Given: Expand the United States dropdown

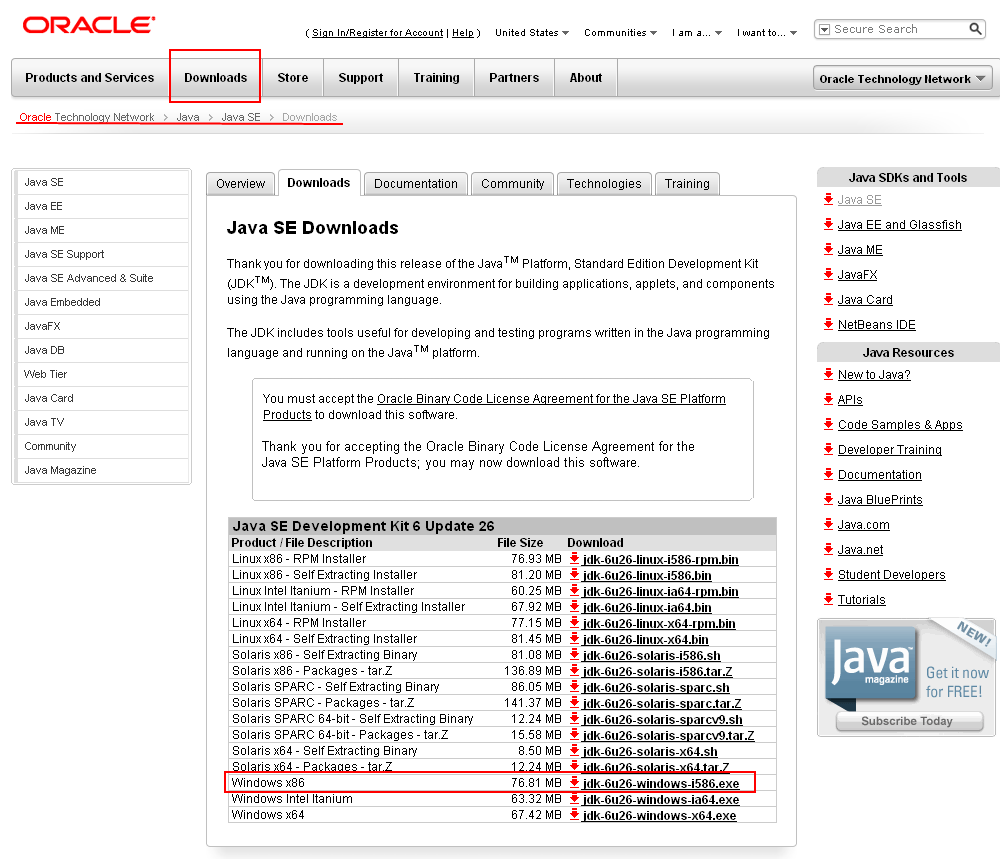Looking at the screenshot, I should (x=532, y=33).
